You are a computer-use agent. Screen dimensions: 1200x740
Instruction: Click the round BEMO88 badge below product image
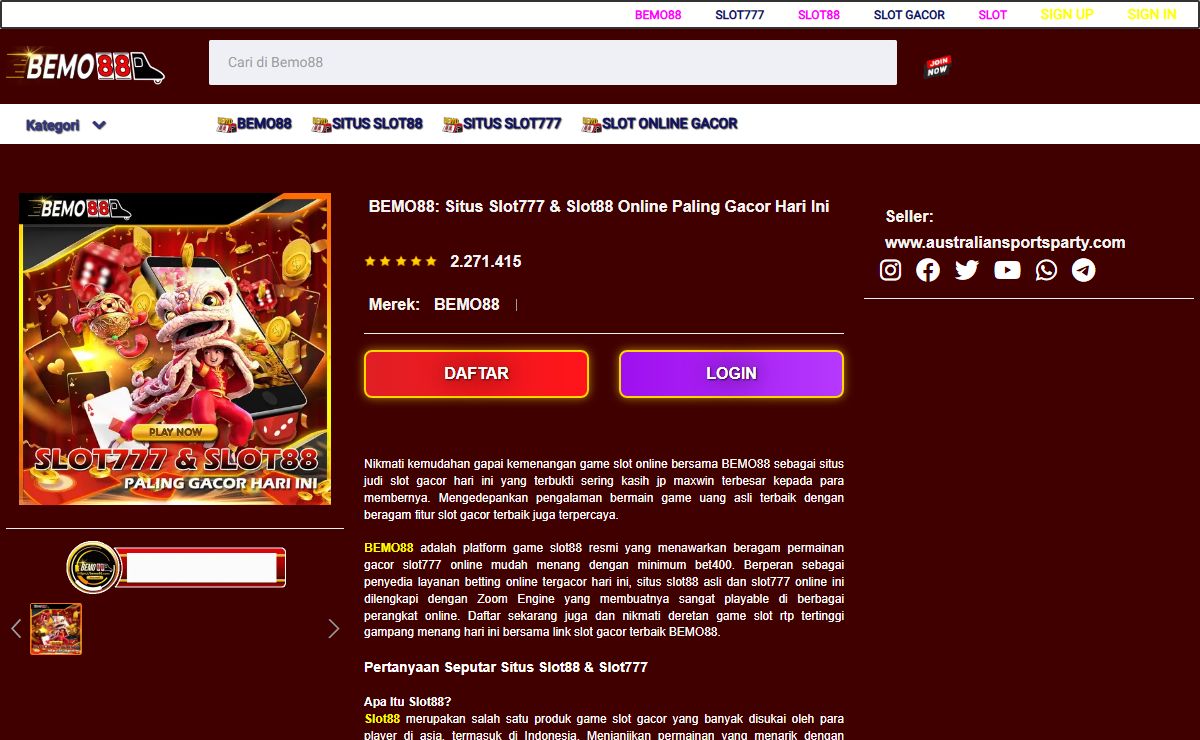coord(92,567)
